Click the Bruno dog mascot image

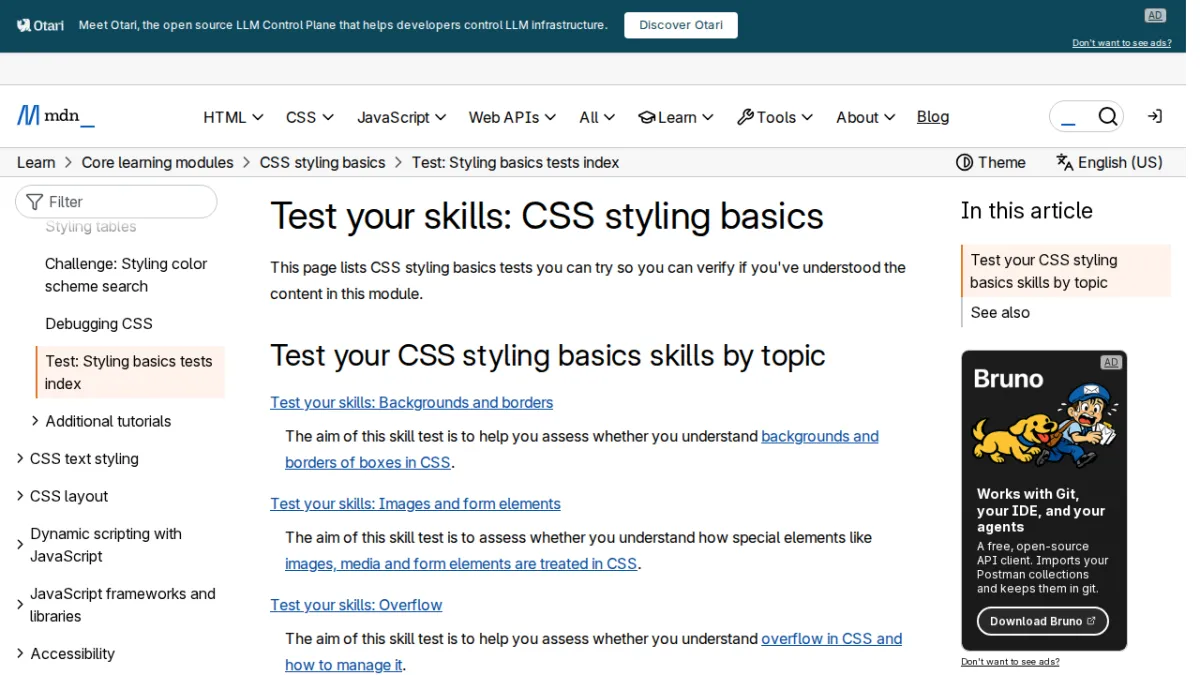[x=1044, y=426]
